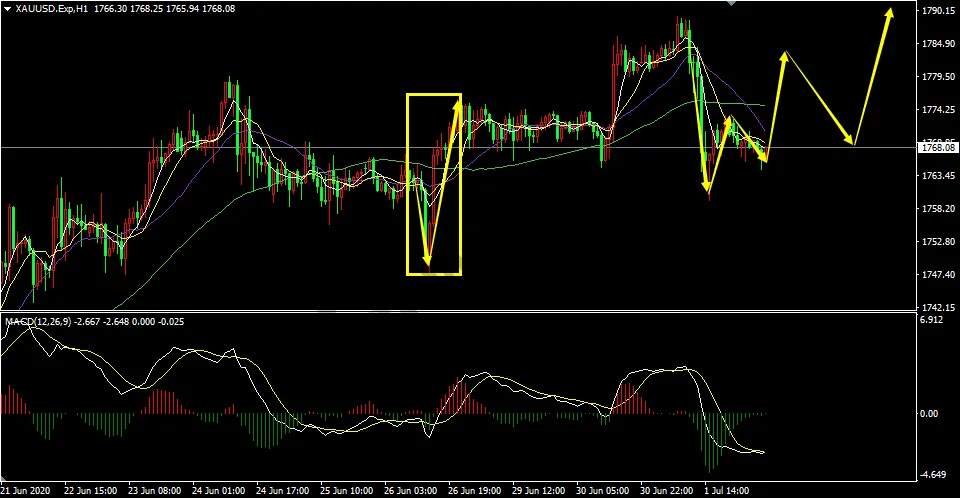Click the OHLC values 1766.30 1768.25 1765.94 1768.08
960x498 pixels.
coord(164,9)
